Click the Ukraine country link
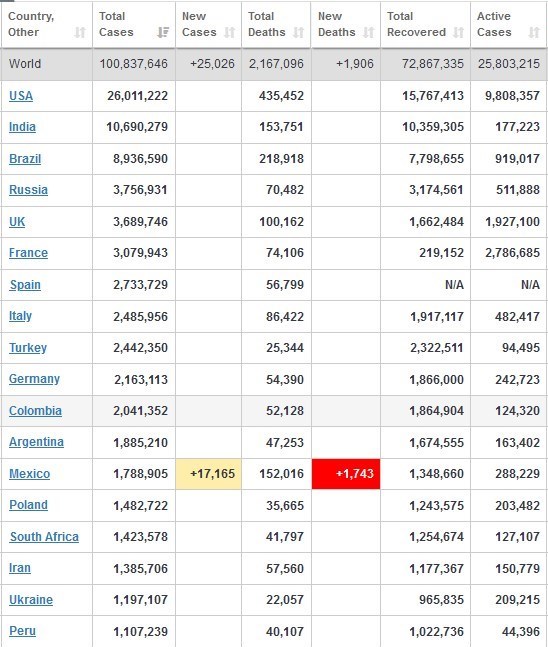Image resolution: width=548 pixels, height=647 pixels. tap(31, 600)
